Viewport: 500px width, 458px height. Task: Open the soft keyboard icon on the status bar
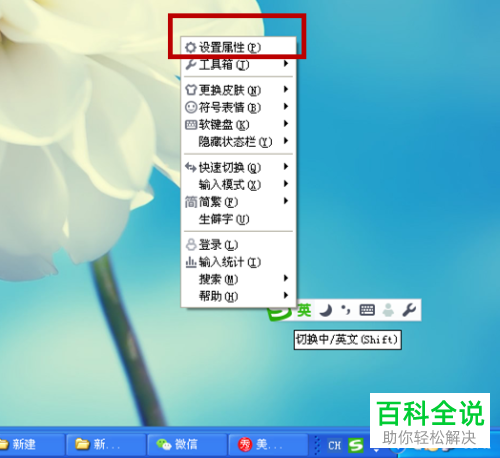point(367,310)
